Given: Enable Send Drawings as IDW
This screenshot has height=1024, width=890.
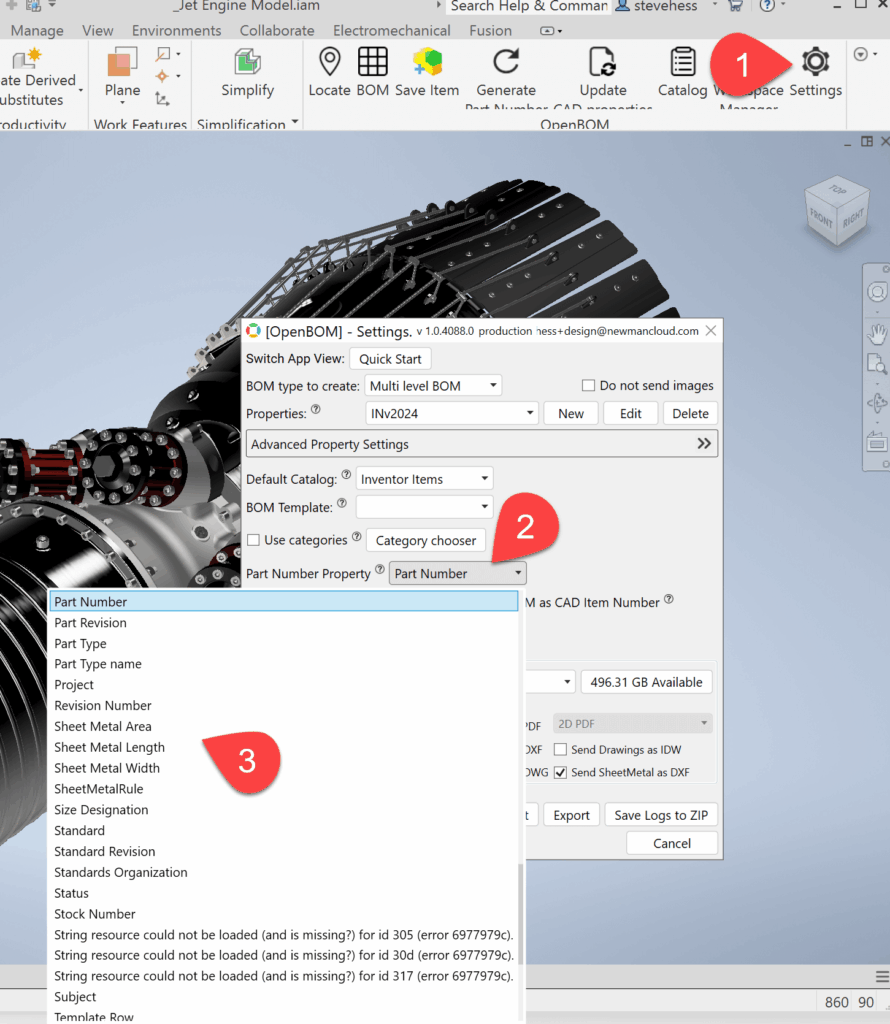Looking at the screenshot, I should pyautogui.click(x=560, y=749).
